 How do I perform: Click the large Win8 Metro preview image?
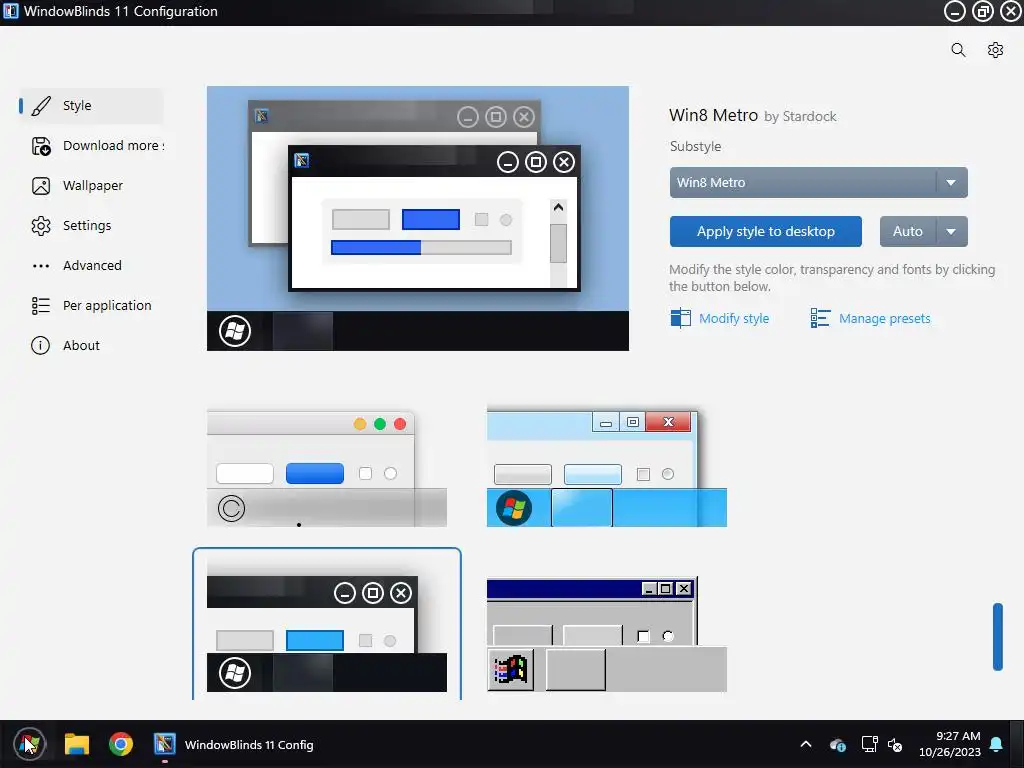418,218
